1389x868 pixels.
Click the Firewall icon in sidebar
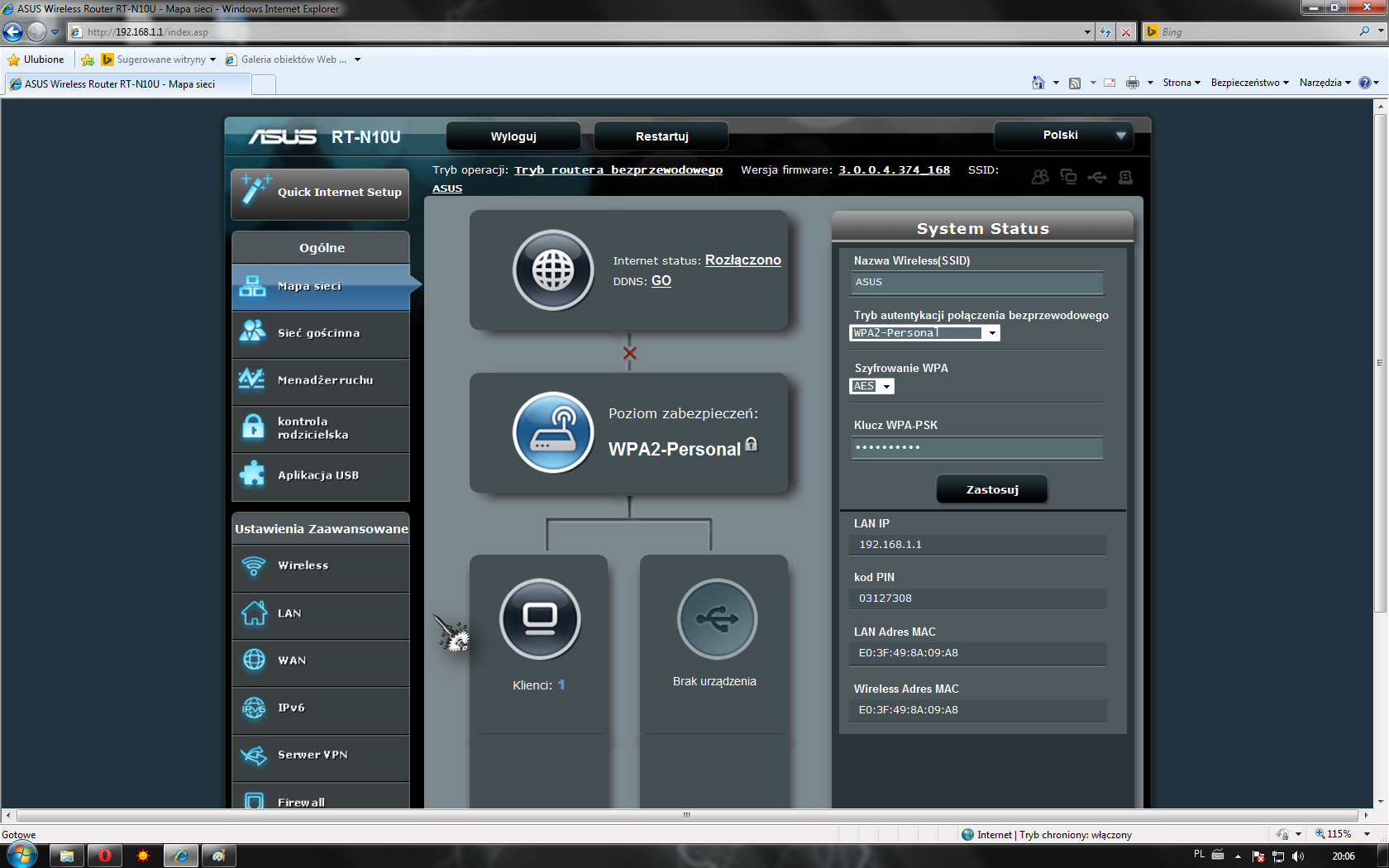pos(254,800)
